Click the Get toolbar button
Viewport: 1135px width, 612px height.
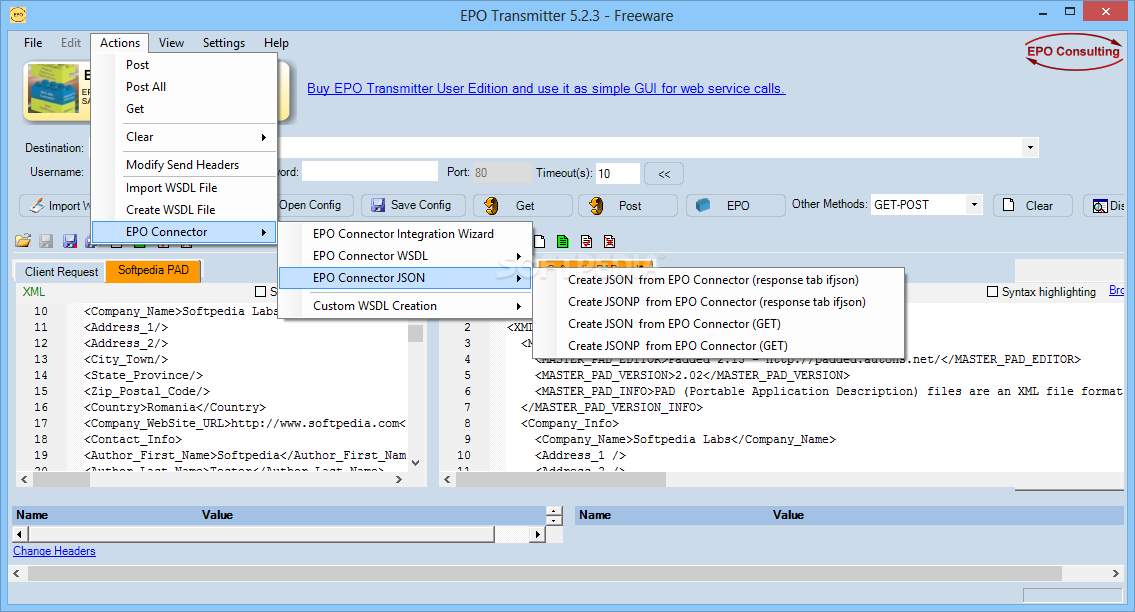pos(523,206)
